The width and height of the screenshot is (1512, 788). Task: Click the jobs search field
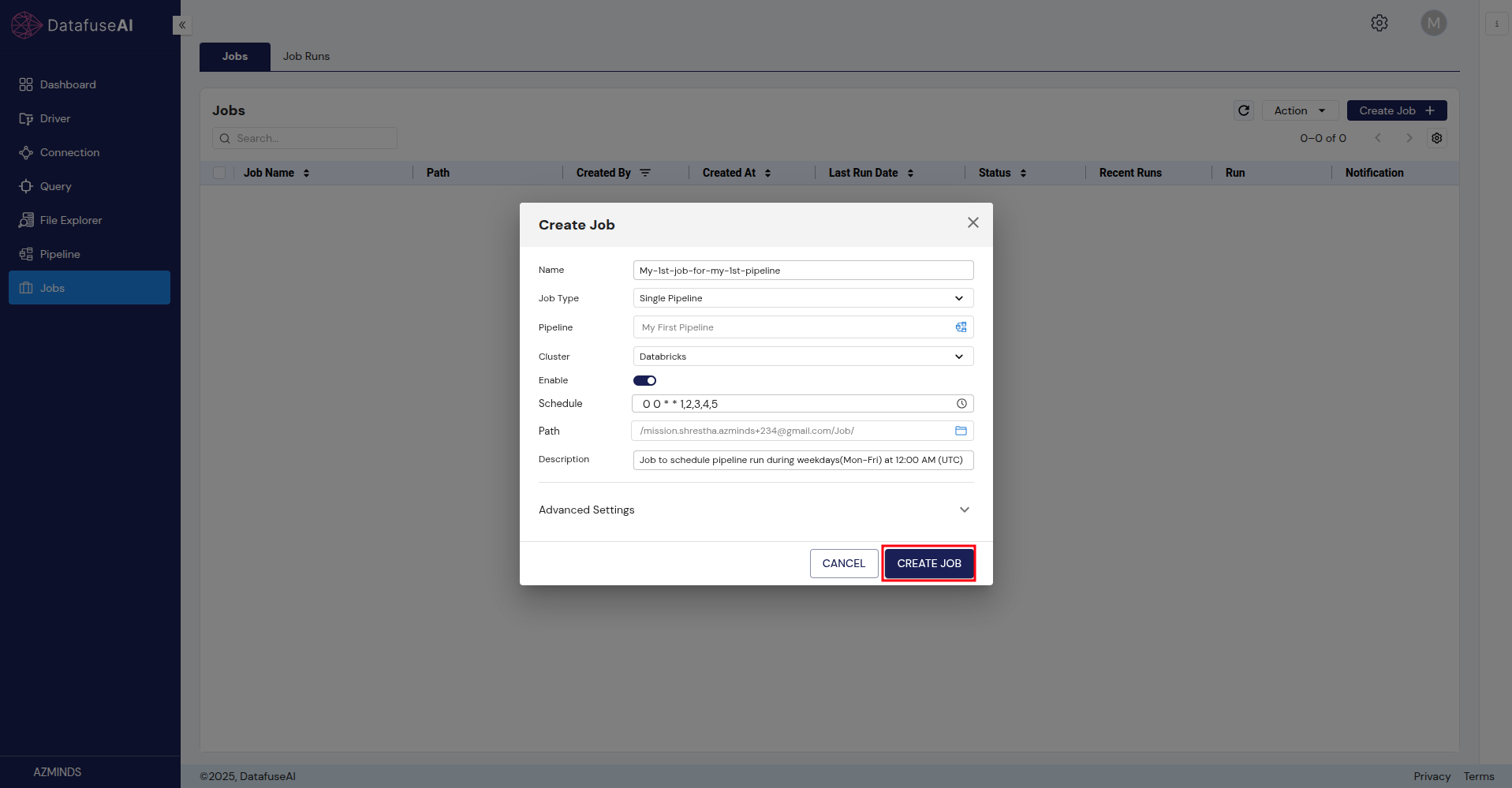click(x=304, y=138)
